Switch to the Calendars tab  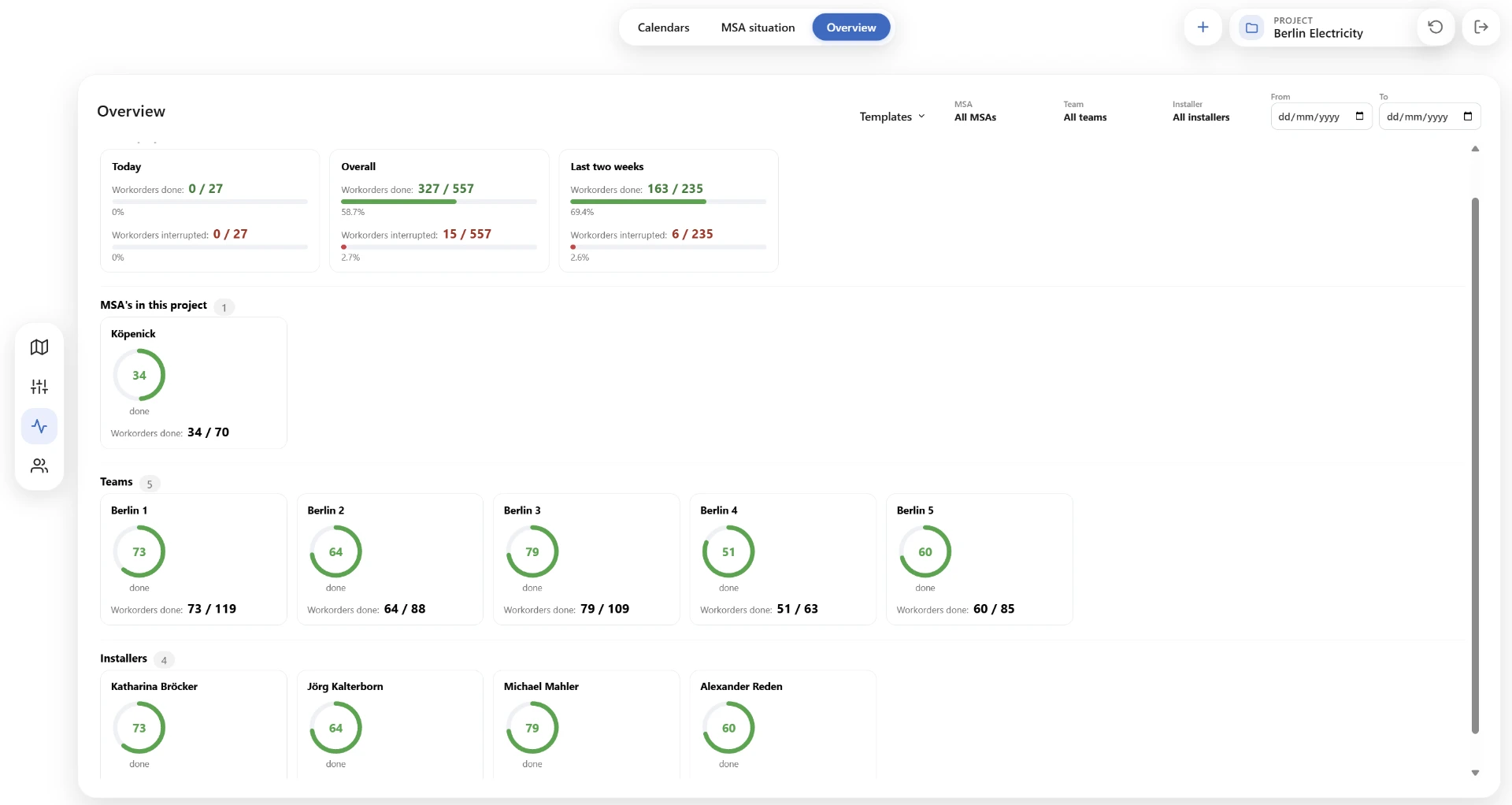(x=663, y=28)
